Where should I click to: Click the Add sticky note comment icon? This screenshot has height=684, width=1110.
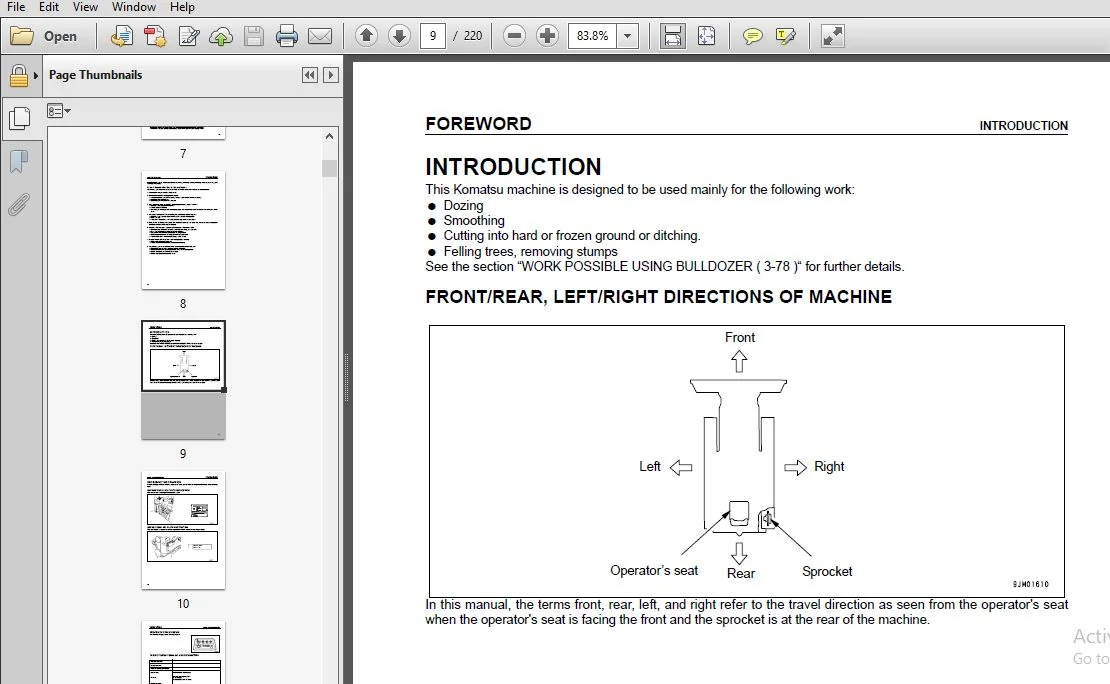[x=753, y=36]
